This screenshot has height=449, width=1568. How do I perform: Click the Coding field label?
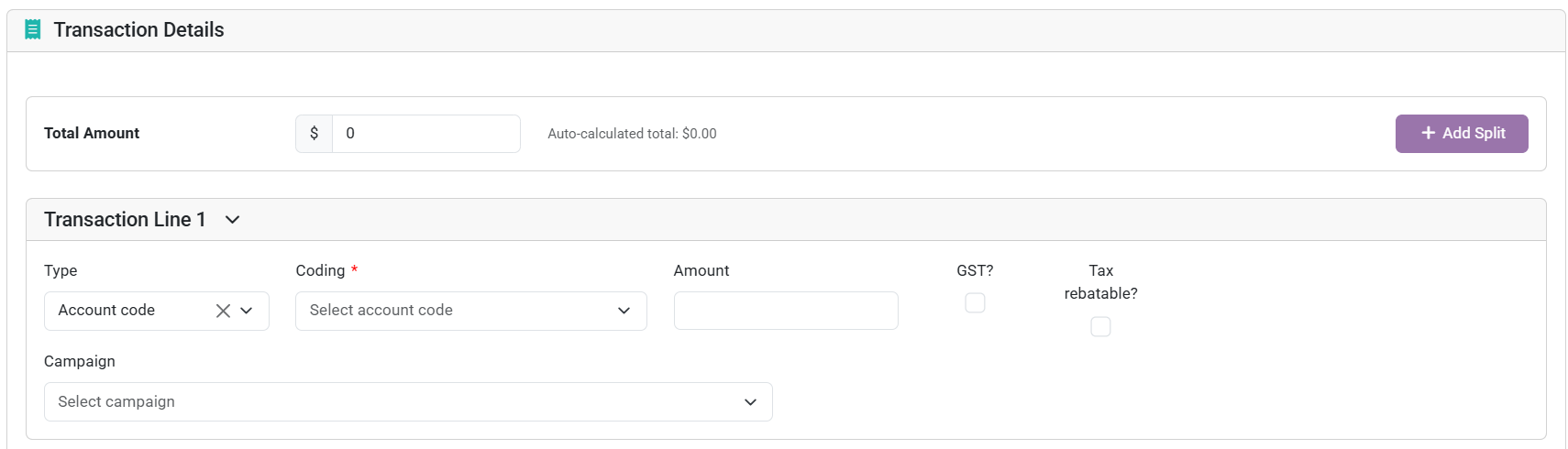[320, 270]
